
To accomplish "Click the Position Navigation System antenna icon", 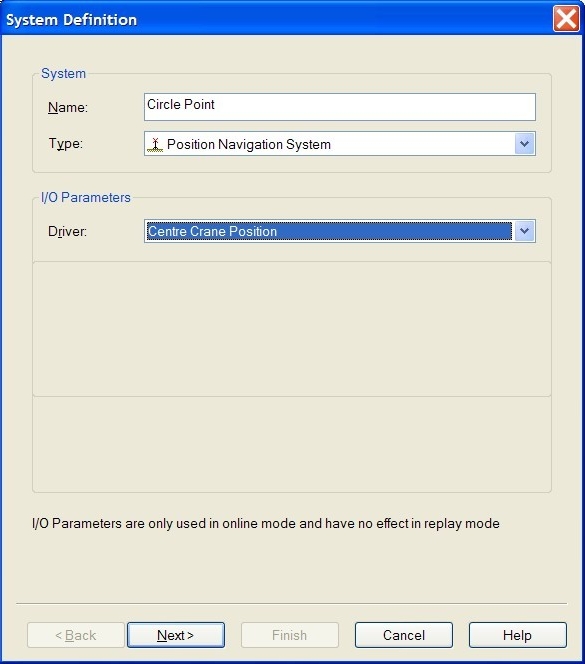I will click(155, 144).
